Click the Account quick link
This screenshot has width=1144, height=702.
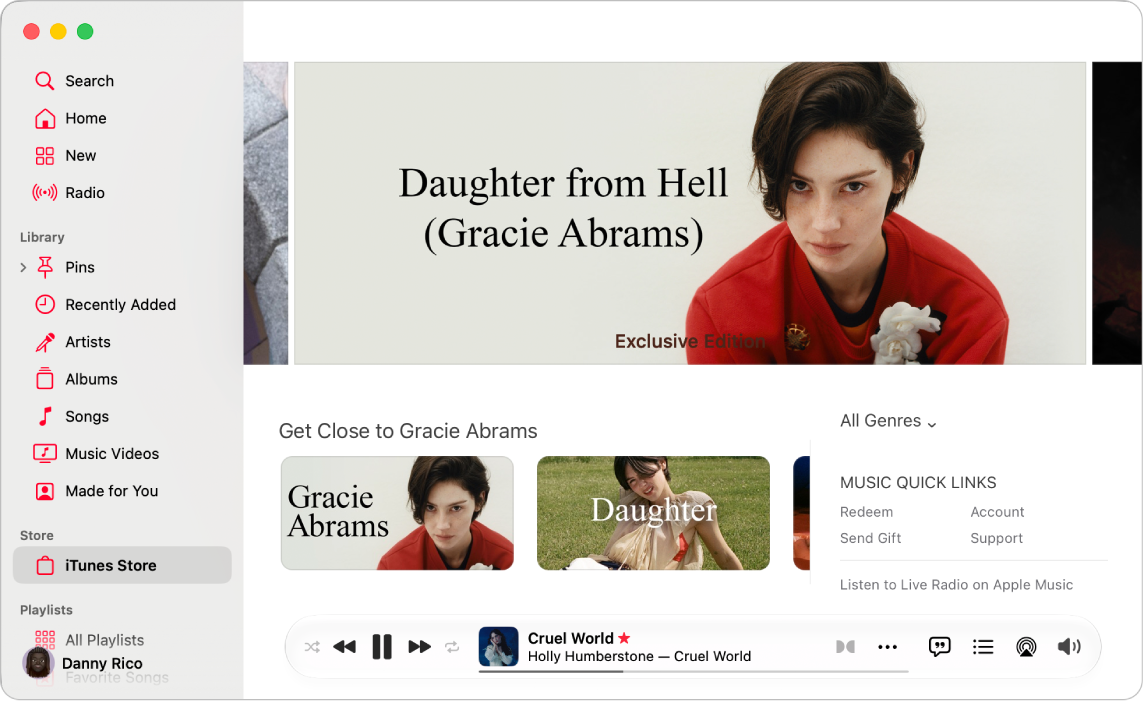tap(997, 512)
